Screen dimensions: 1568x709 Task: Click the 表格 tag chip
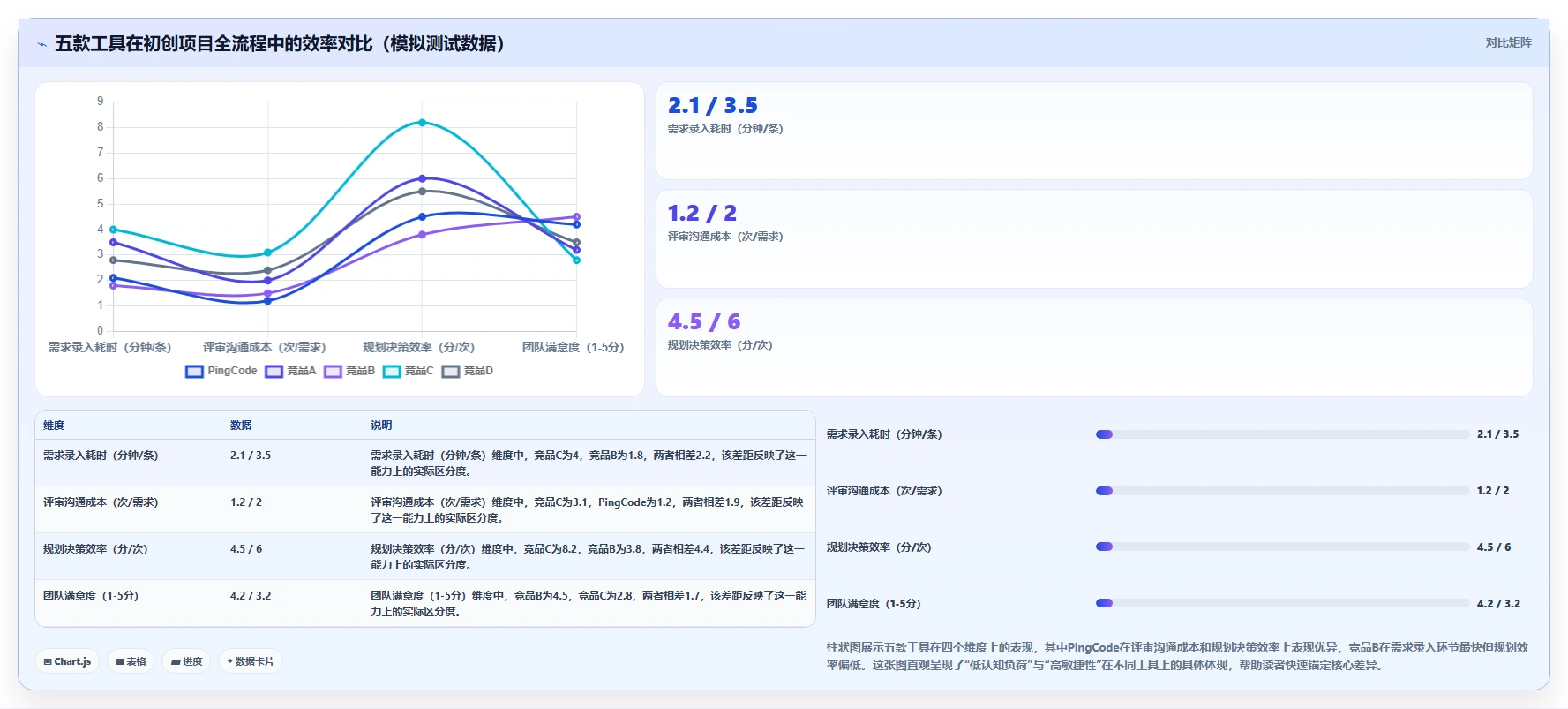[131, 661]
